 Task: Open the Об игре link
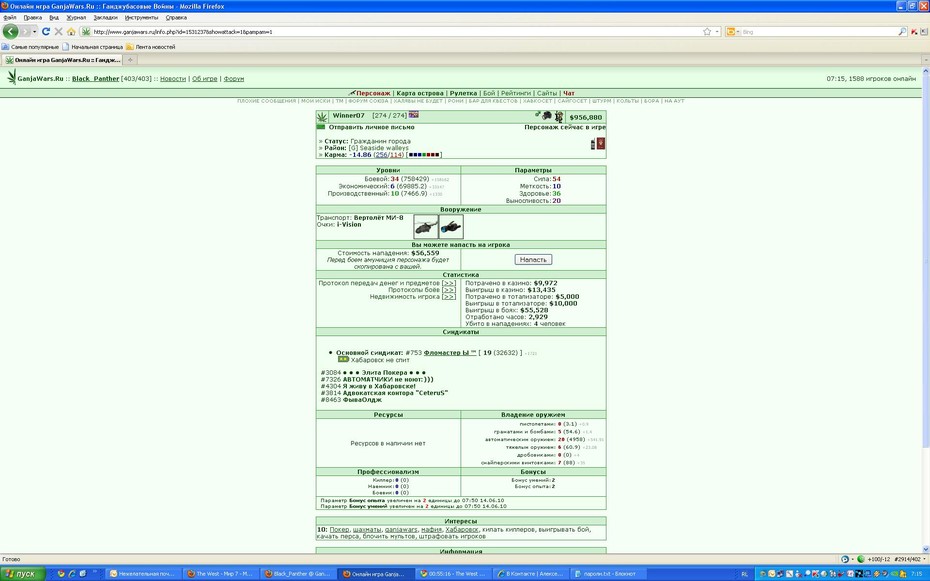pos(205,79)
